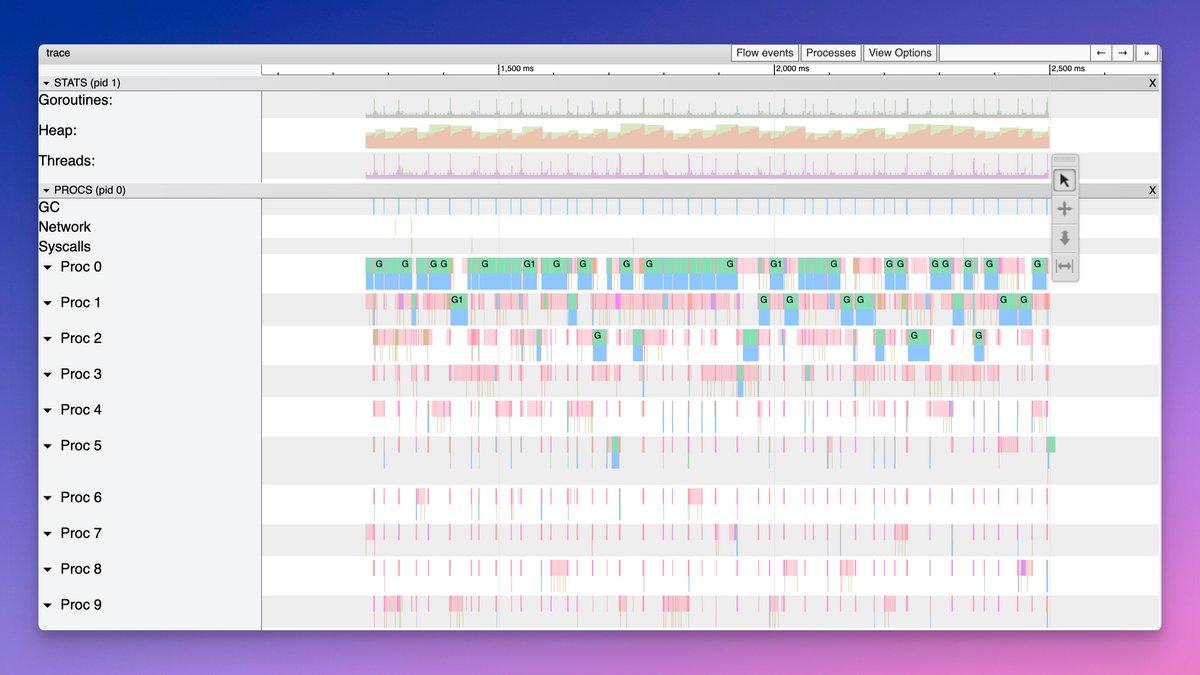Click the 2,000 ms mark on the ruler
The width and height of the screenshot is (1200, 675).
tap(776, 69)
